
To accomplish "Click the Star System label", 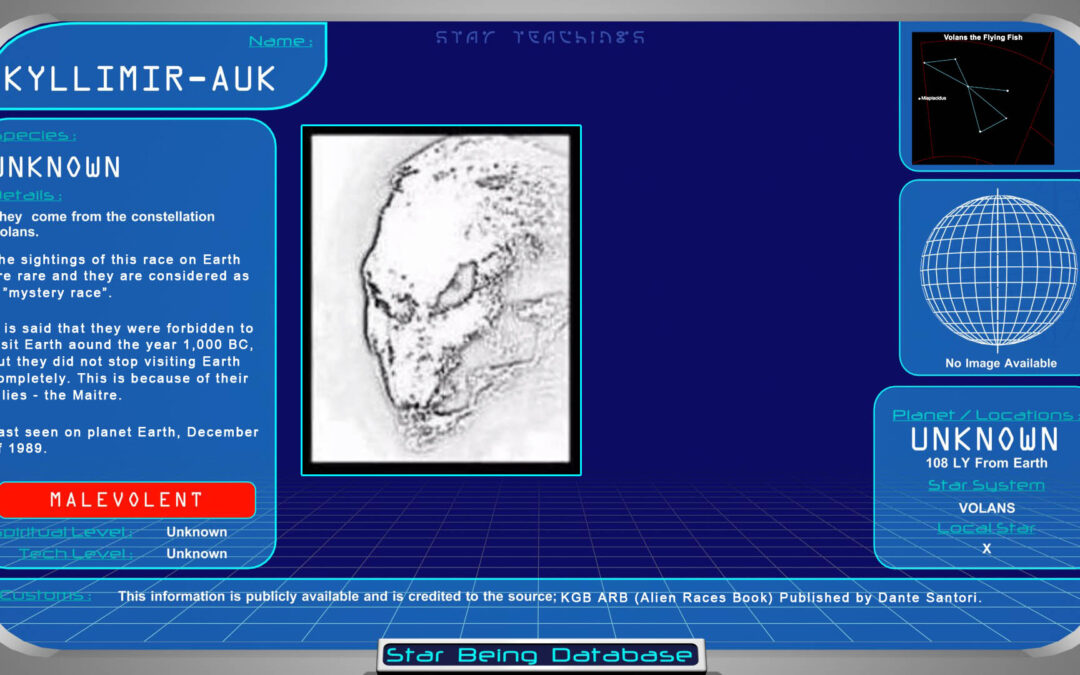I will (986, 485).
